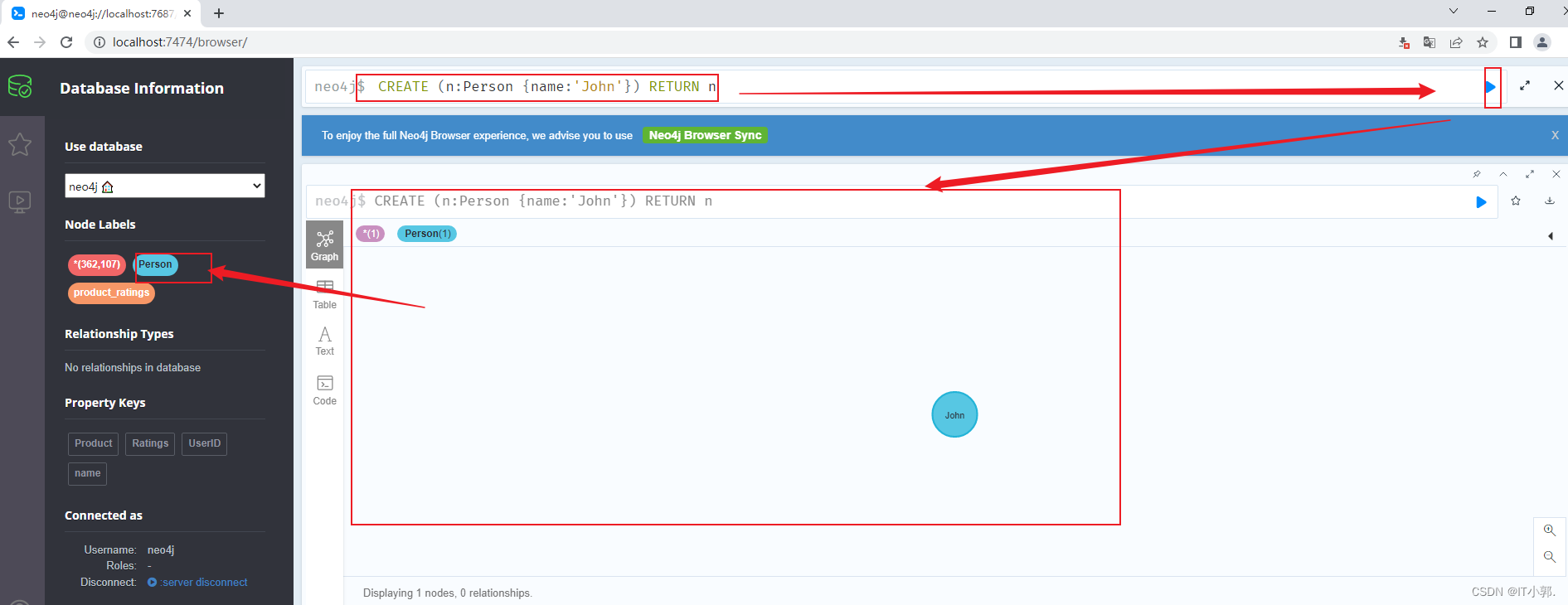The width and height of the screenshot is (1568, 605).
Task: Zoom out of the graph
Action: [x=1549, y=557]
